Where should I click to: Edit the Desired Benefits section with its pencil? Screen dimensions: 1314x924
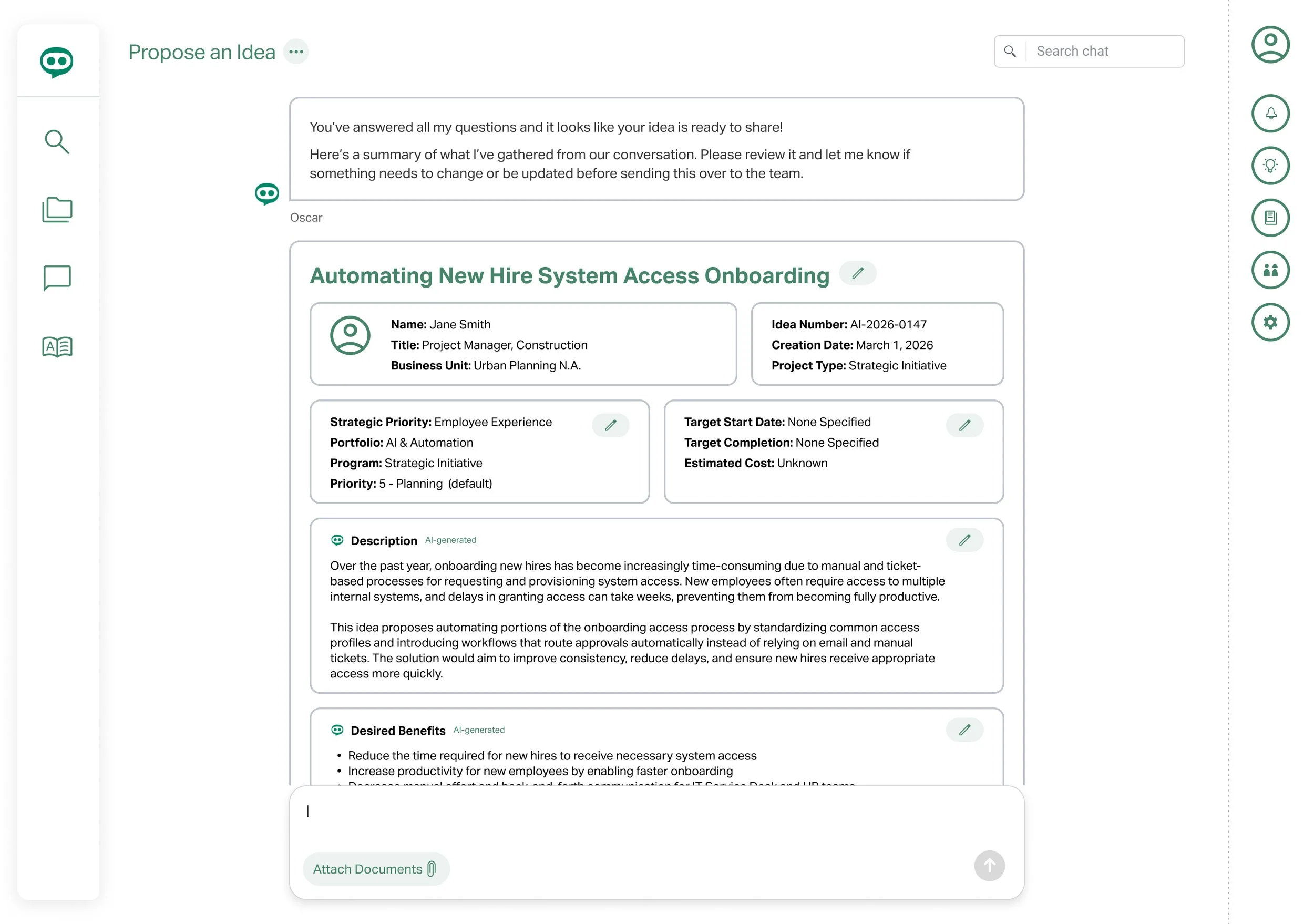tap(964, 730)
